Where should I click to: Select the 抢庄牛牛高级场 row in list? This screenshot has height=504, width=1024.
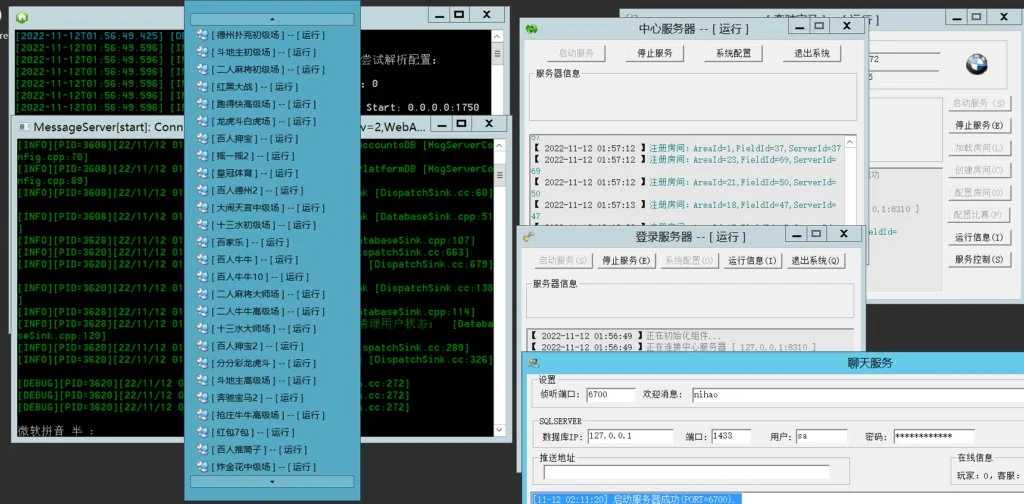[x=272, y=415]
